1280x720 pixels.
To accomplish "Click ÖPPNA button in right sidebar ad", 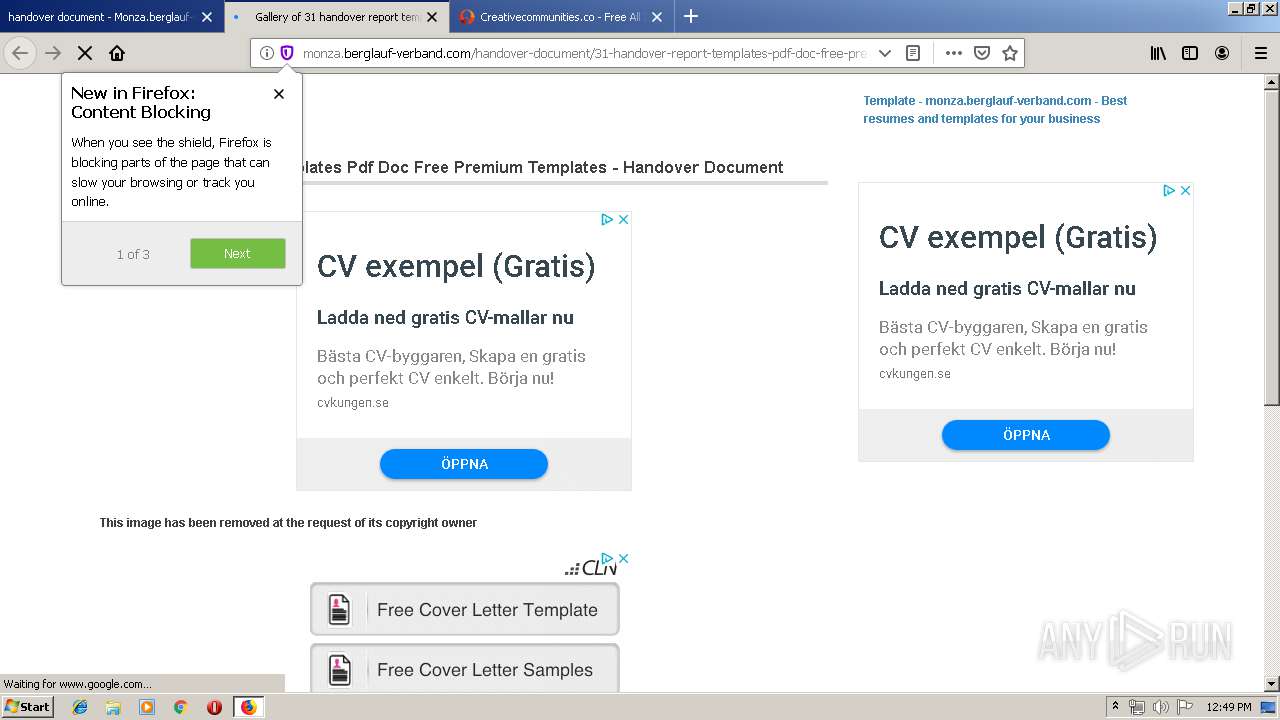I will [x=1026, y=435].
